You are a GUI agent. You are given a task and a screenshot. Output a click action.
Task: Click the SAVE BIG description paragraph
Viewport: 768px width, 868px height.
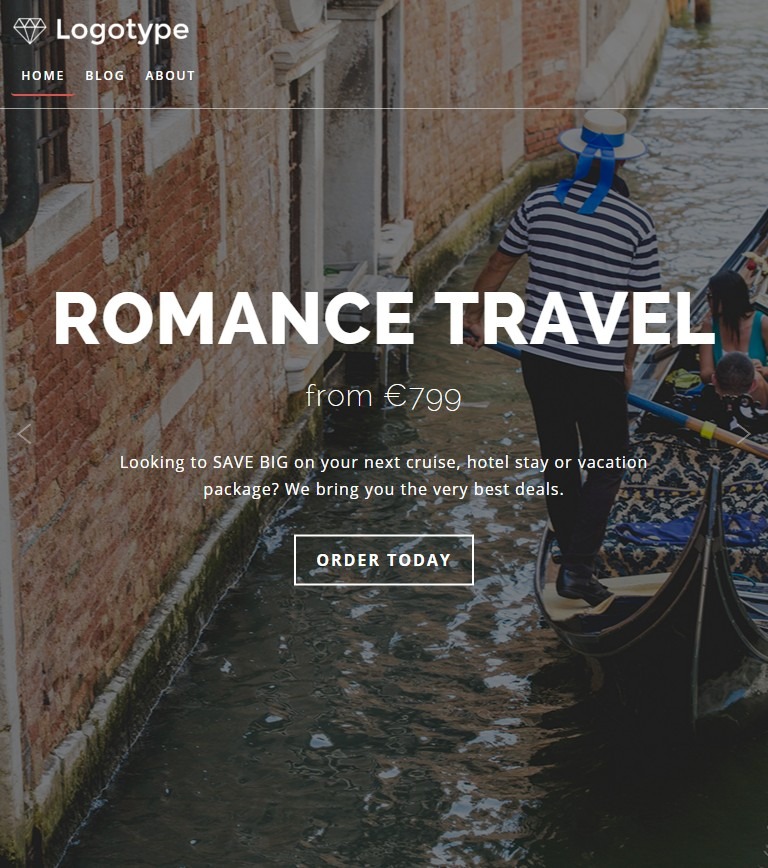pos(384,476)
